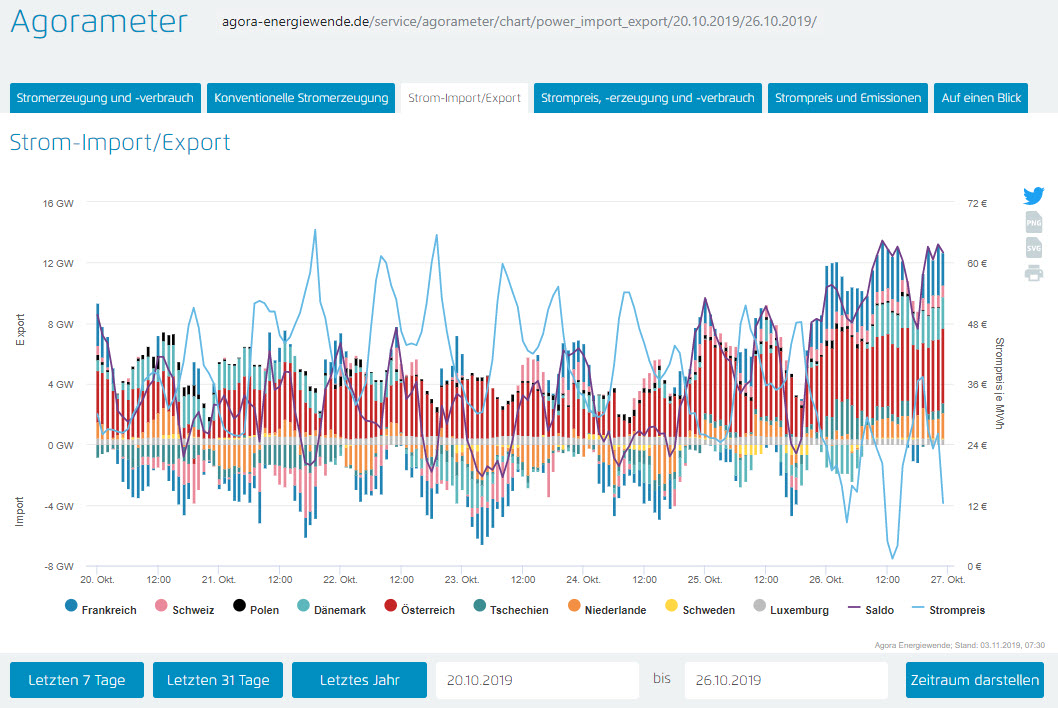The width and height of the screenshot is (1058, 708).
Task: Select Letztes Jahr time range
Action: pyautogui.click(x=359, y=680)
